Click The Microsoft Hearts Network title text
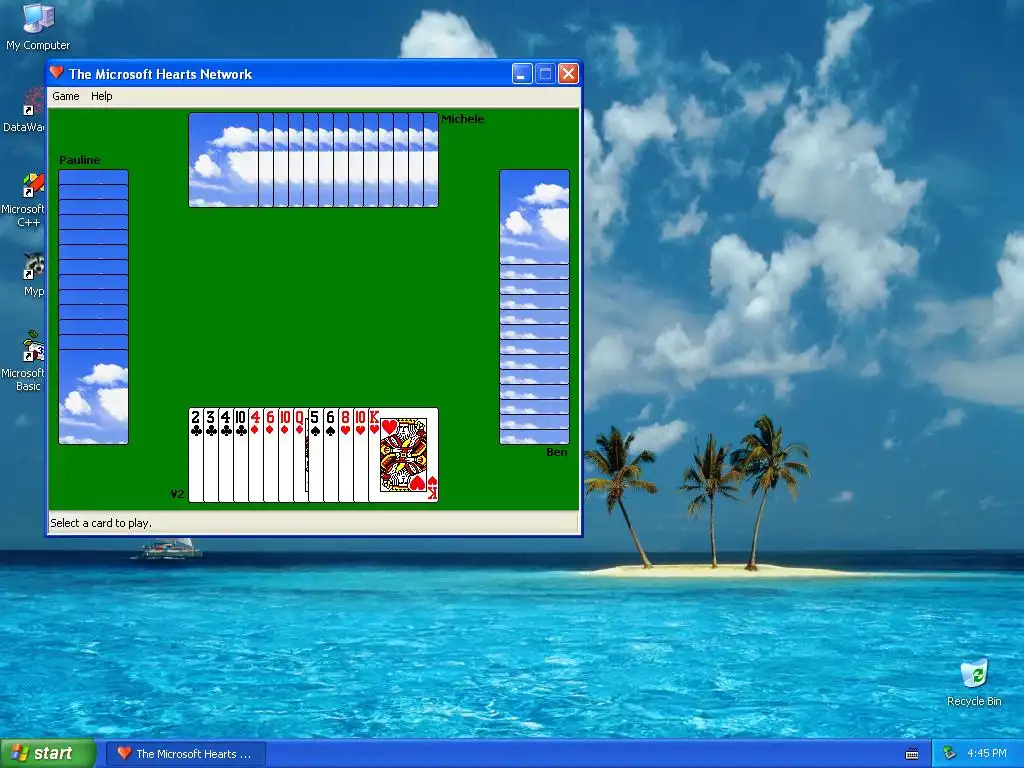The image size is (1024, 768). pyautogui.click(x=161, y=74)
